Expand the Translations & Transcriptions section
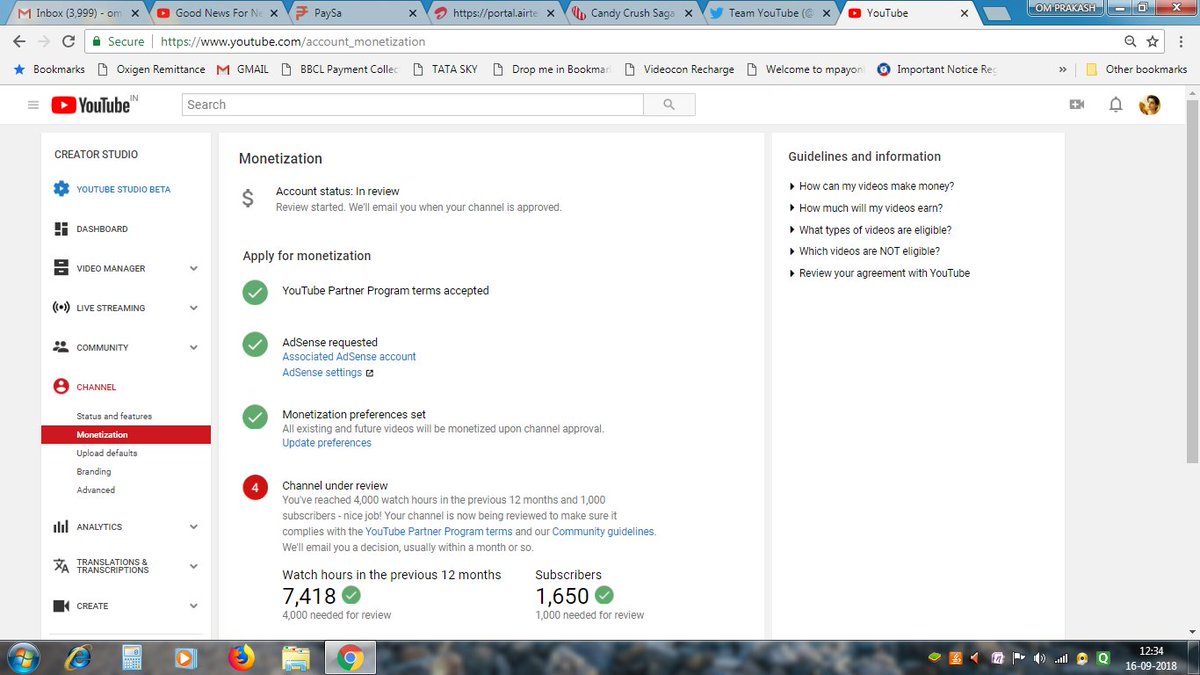The width and height of the screenshot is (1200, 675). tap(193, 566)
